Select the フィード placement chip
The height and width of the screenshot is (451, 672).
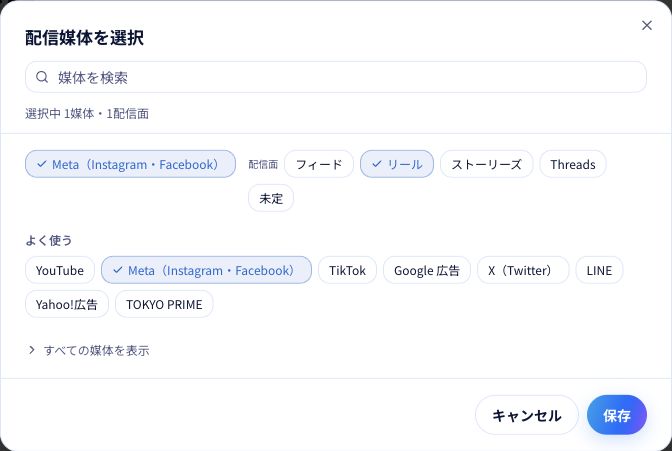tap(319, 164)
